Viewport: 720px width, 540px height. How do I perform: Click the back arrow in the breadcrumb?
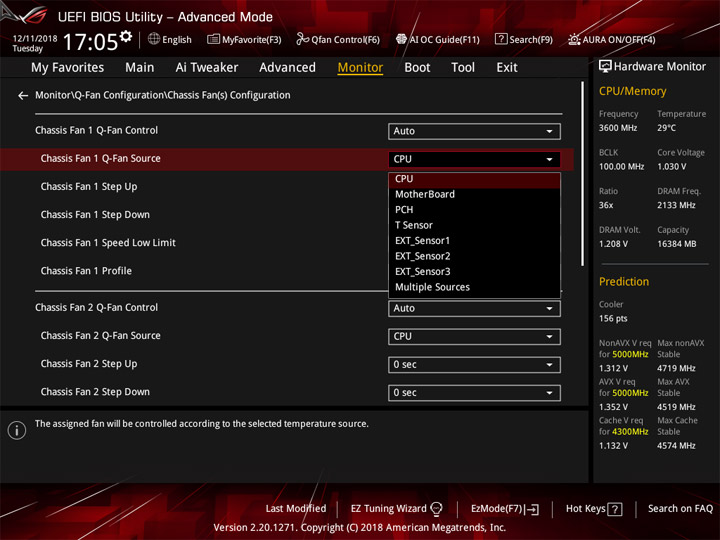[x=22, y=96]
